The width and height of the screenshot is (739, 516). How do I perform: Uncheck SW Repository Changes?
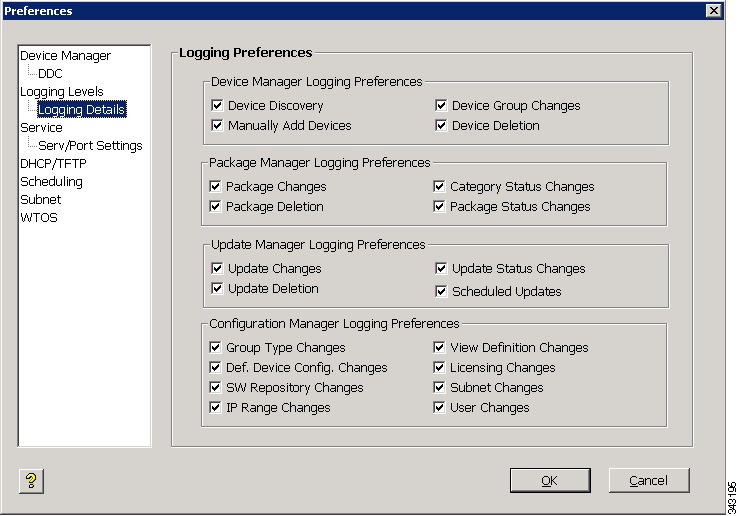[215, 387]
